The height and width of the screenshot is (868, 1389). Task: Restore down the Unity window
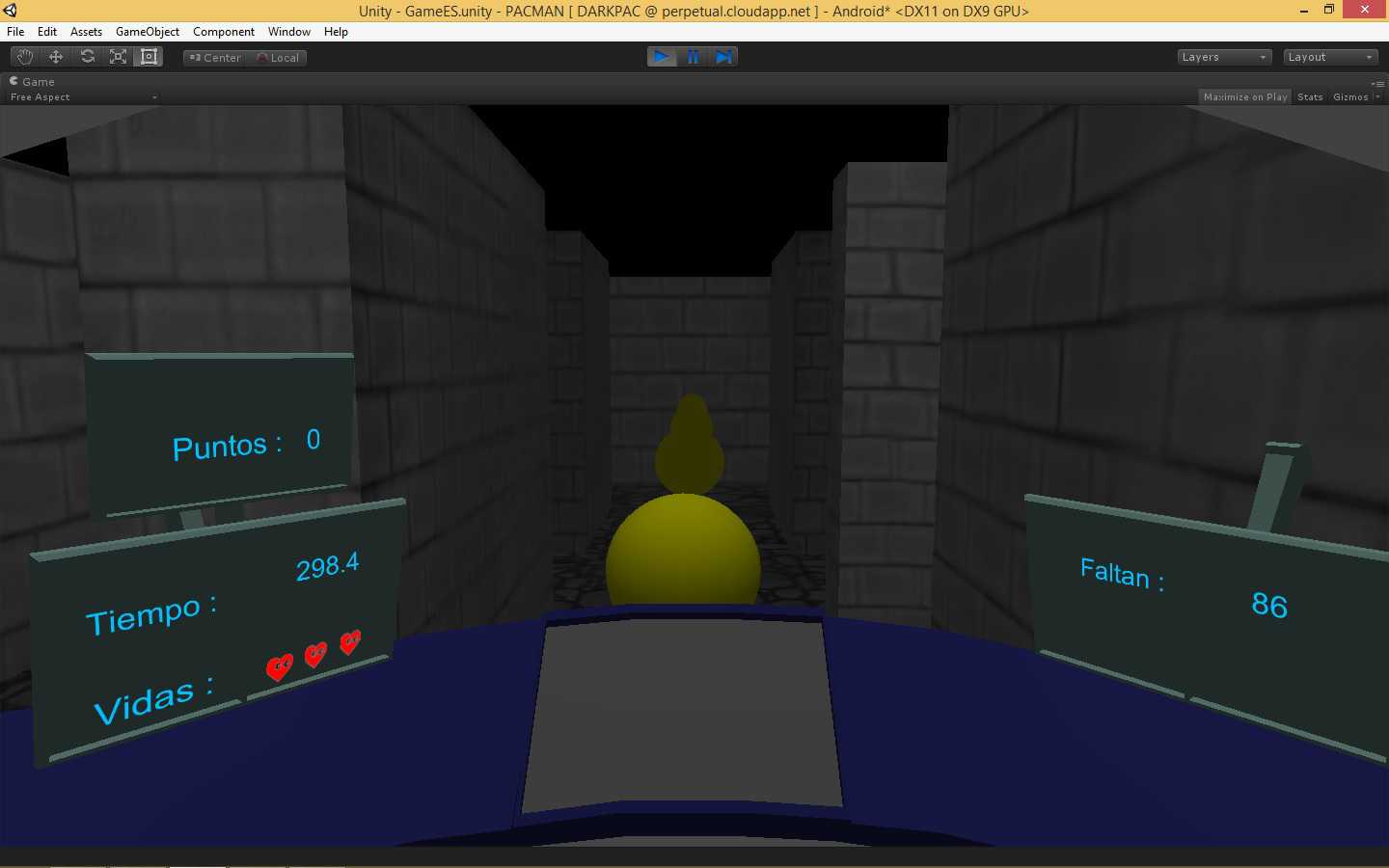[x=1329, y=11]
